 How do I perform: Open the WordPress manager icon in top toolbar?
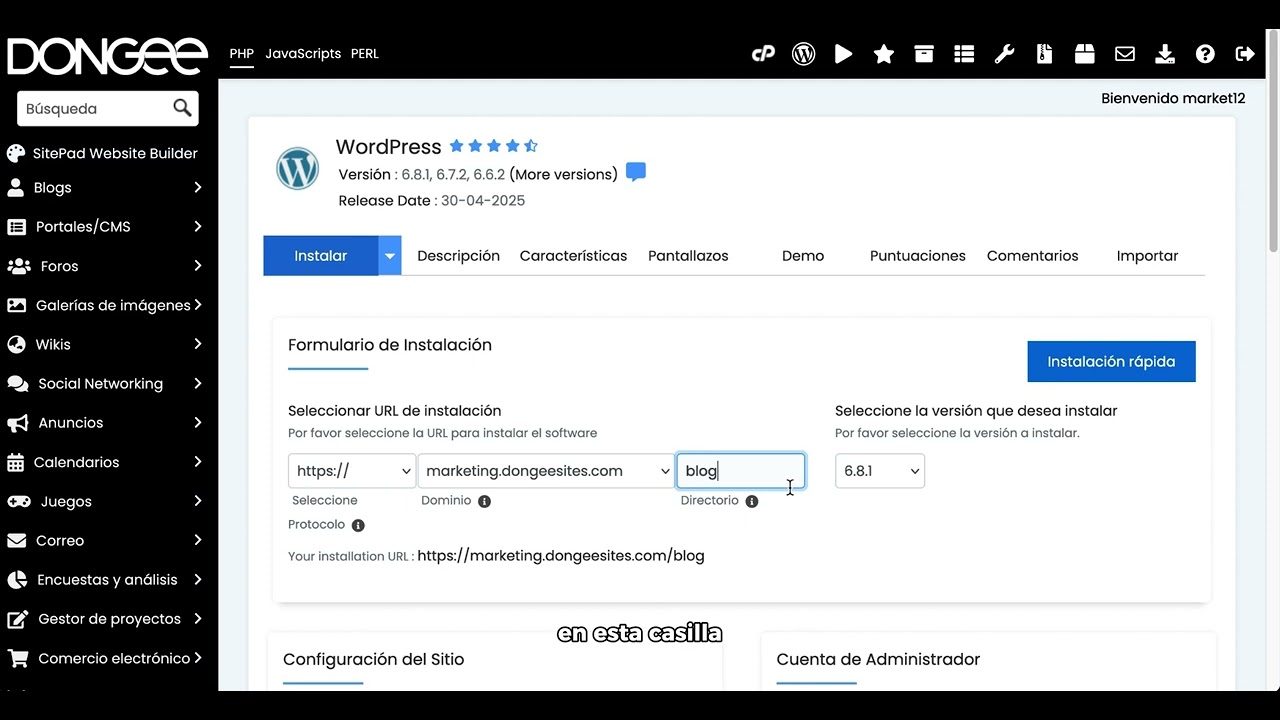coord(803,54)
